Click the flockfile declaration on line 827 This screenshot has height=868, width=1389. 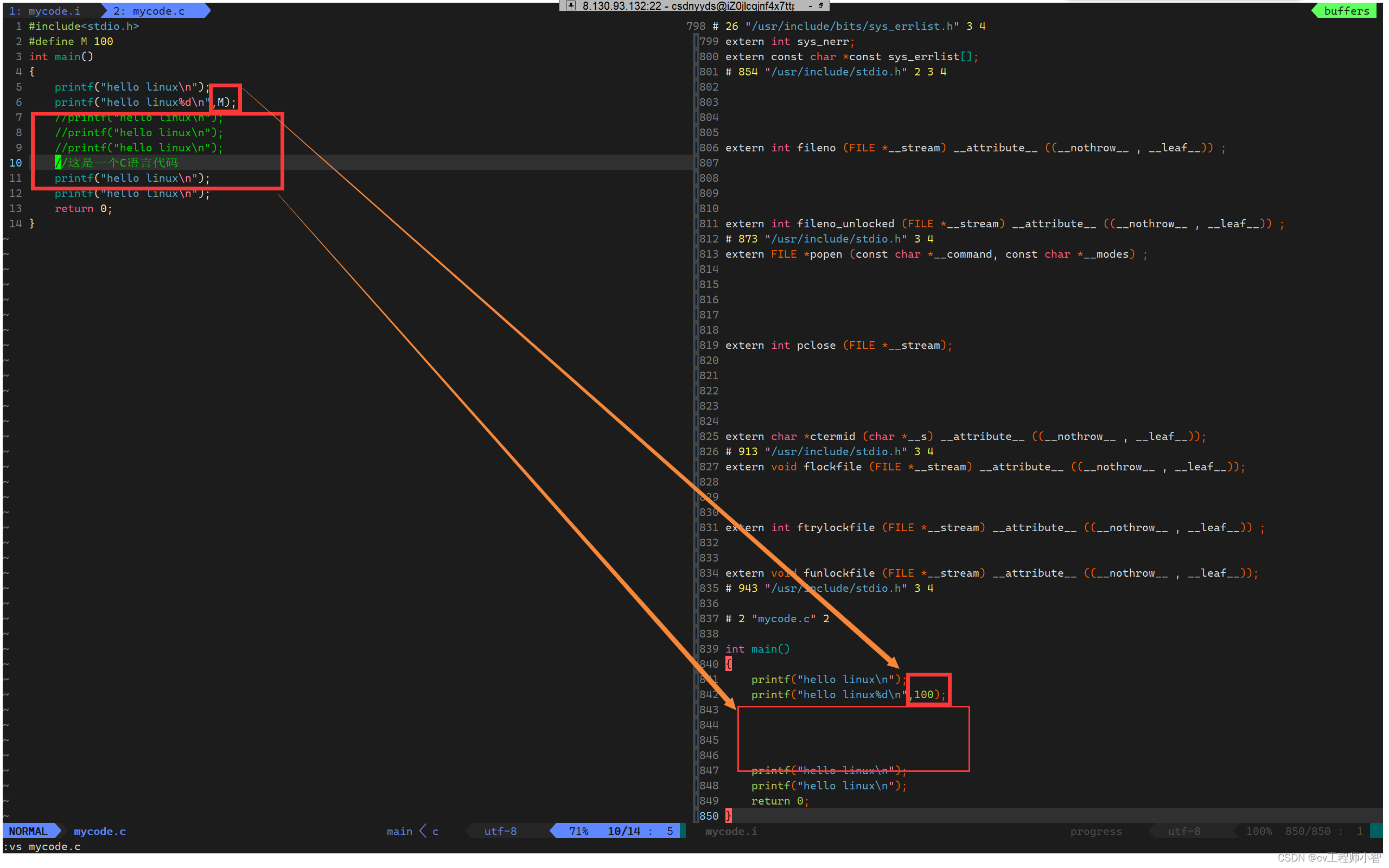[x=985, y=467]
